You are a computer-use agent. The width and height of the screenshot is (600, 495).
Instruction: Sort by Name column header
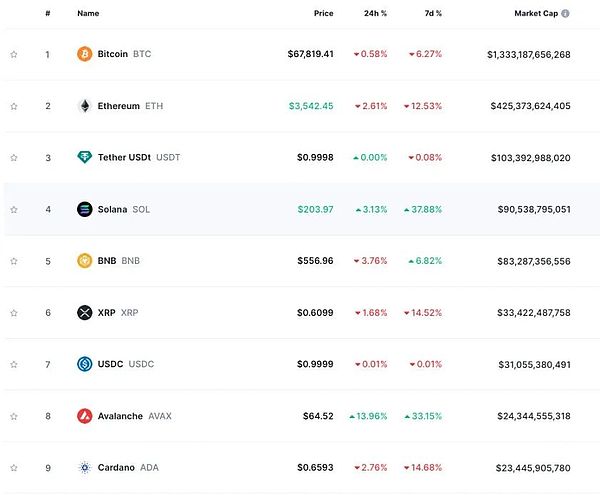click(x=88, y=14)
